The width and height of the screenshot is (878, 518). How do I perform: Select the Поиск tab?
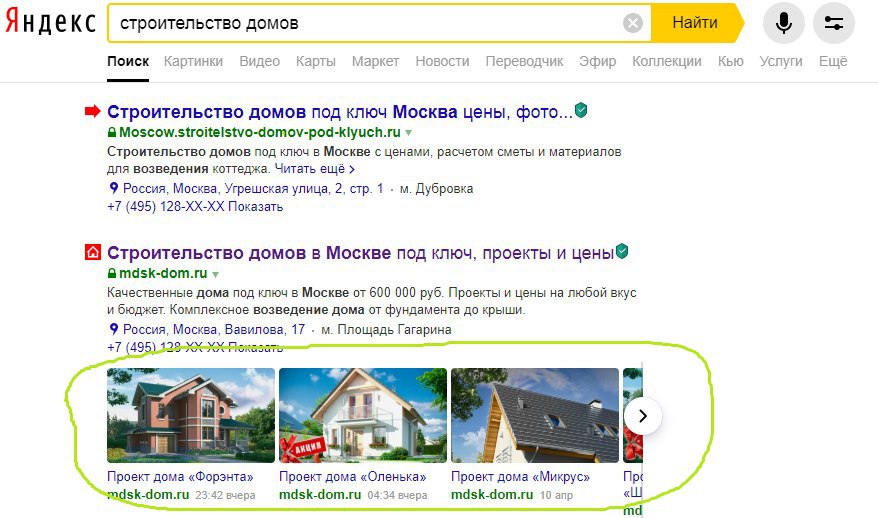[x=128, y=62]
